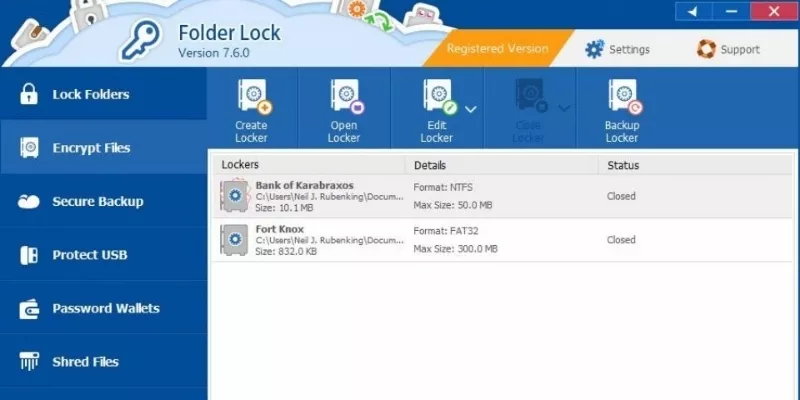Click Closed status of Fort Knox
800x400 pixels.
[x=621, y=239]
